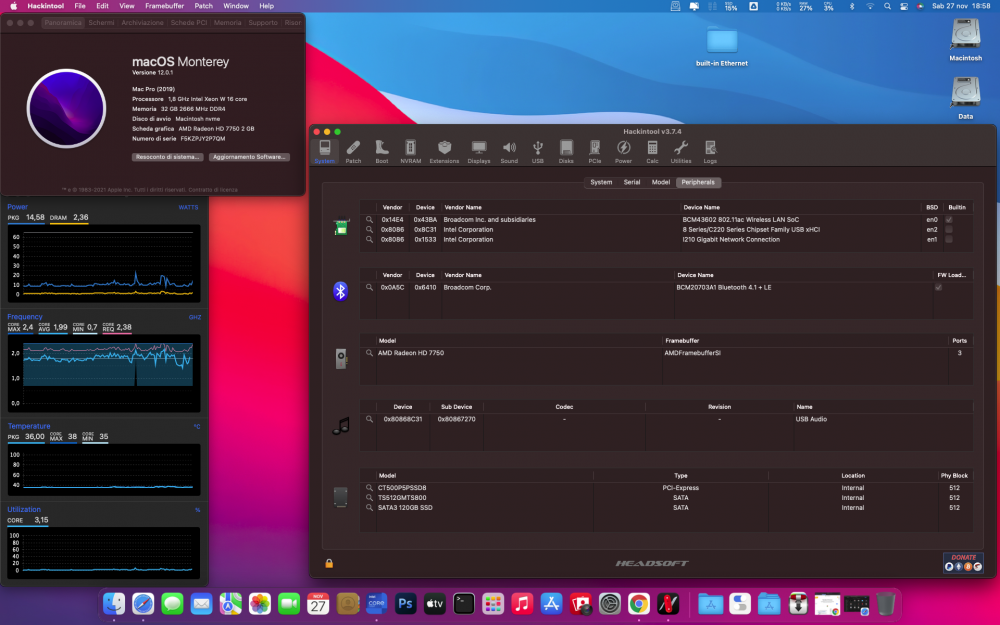1000x625 pixels.
Task: Look up the I210 Gigabit row magnifier
Action: pyautogui.click(x=369, y=240)
